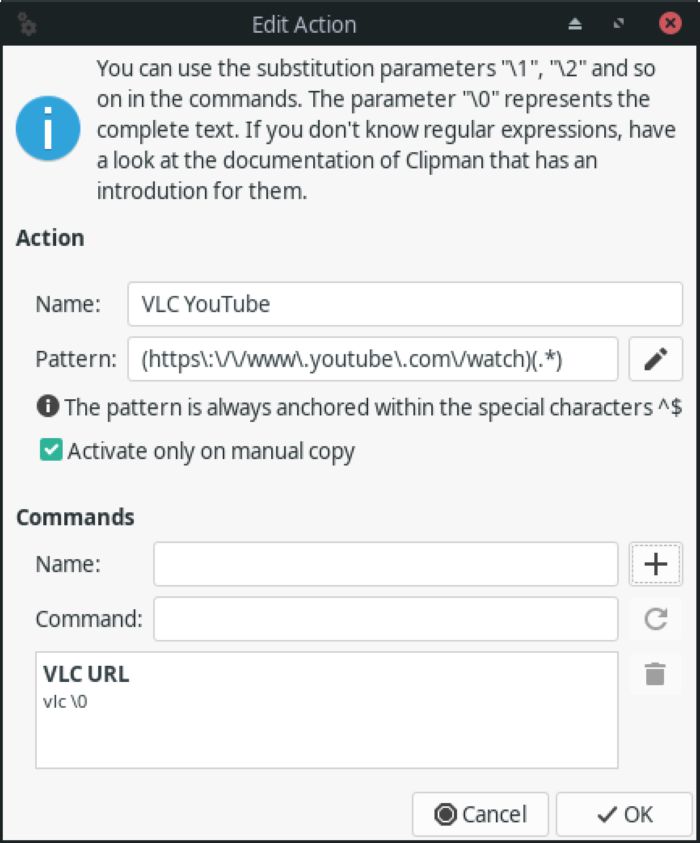The image size is (700, 843).
Task: Close the Edit Action dialog
Action: click(x=671, y=24)
